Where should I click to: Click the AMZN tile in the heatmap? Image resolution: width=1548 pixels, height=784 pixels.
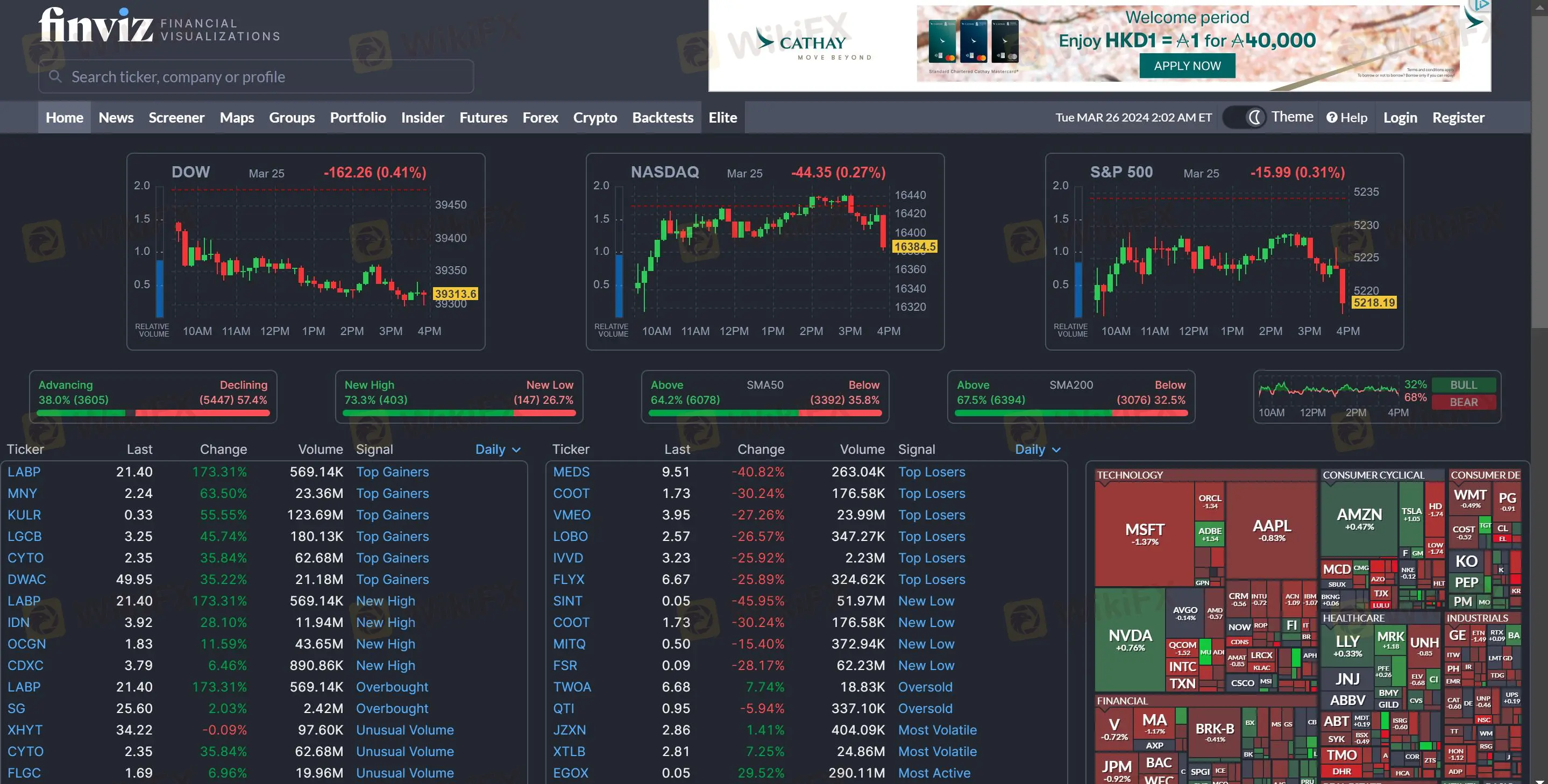[1359, 518]
